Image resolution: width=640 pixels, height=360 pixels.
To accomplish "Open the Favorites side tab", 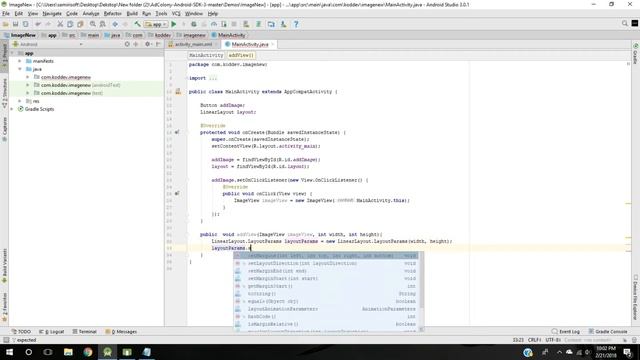I will [4, 307].
